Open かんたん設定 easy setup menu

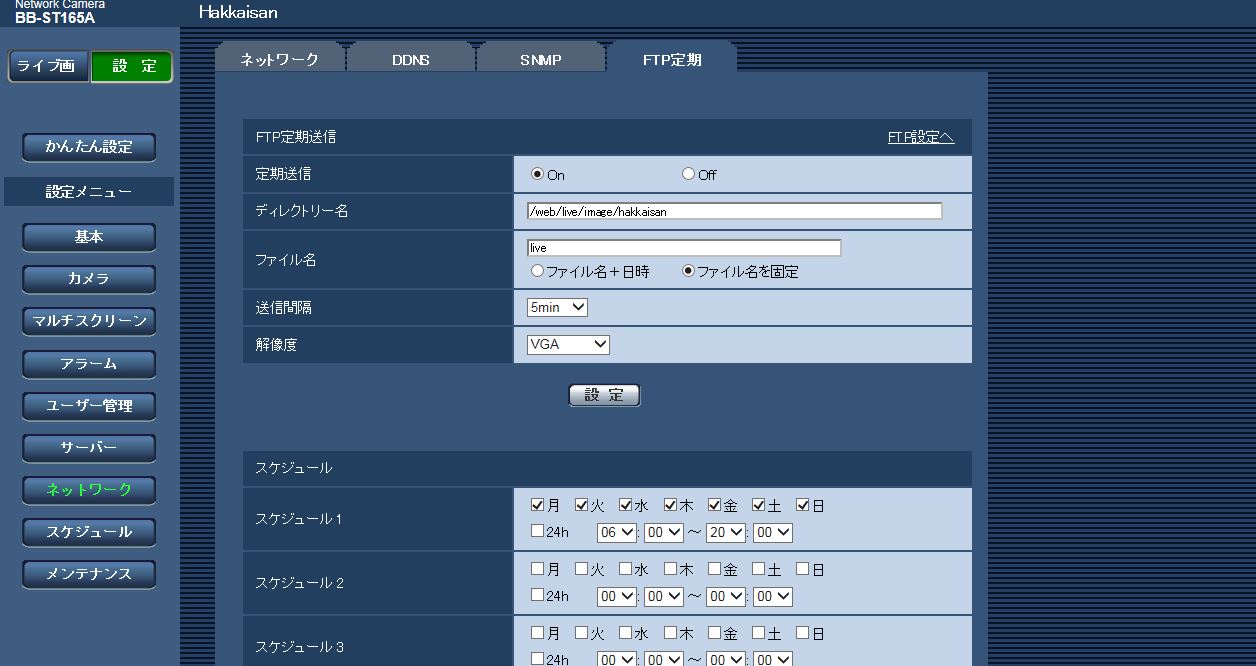coord(89,147)
